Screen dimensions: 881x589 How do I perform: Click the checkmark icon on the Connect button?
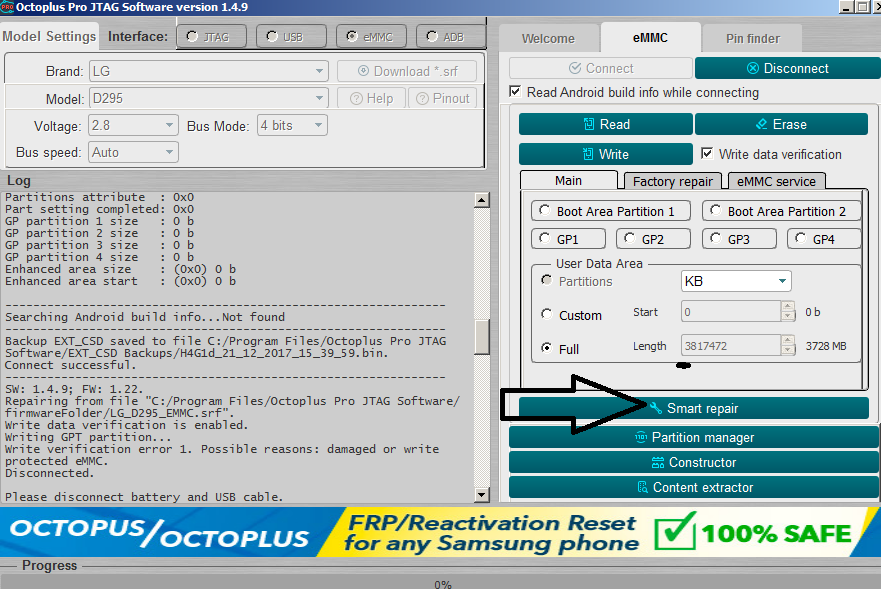[x=575, y=68]
